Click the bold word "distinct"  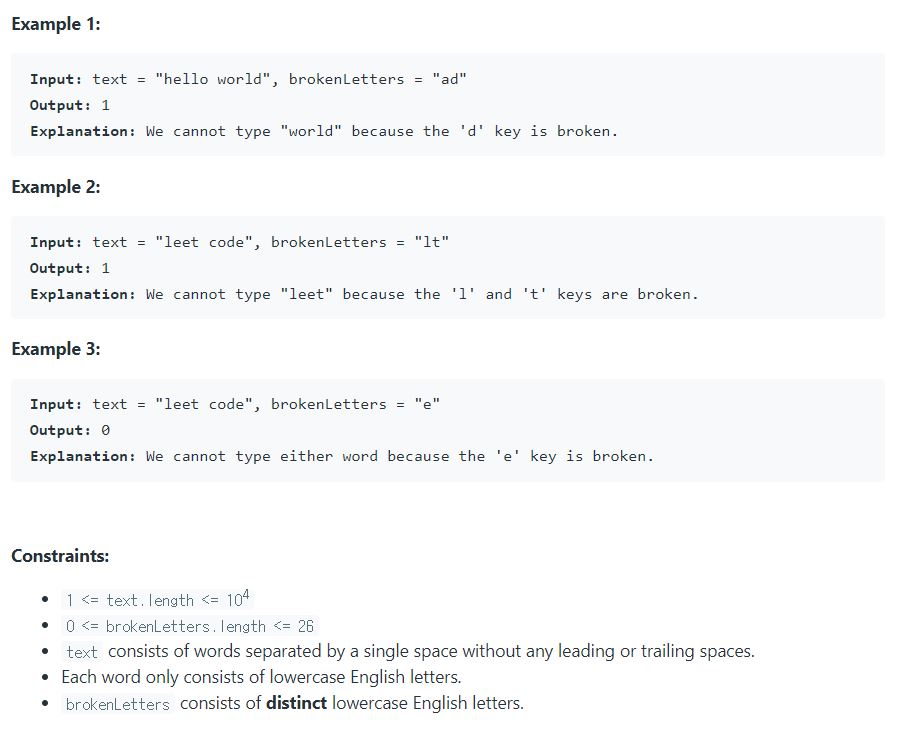pos(296,703)
